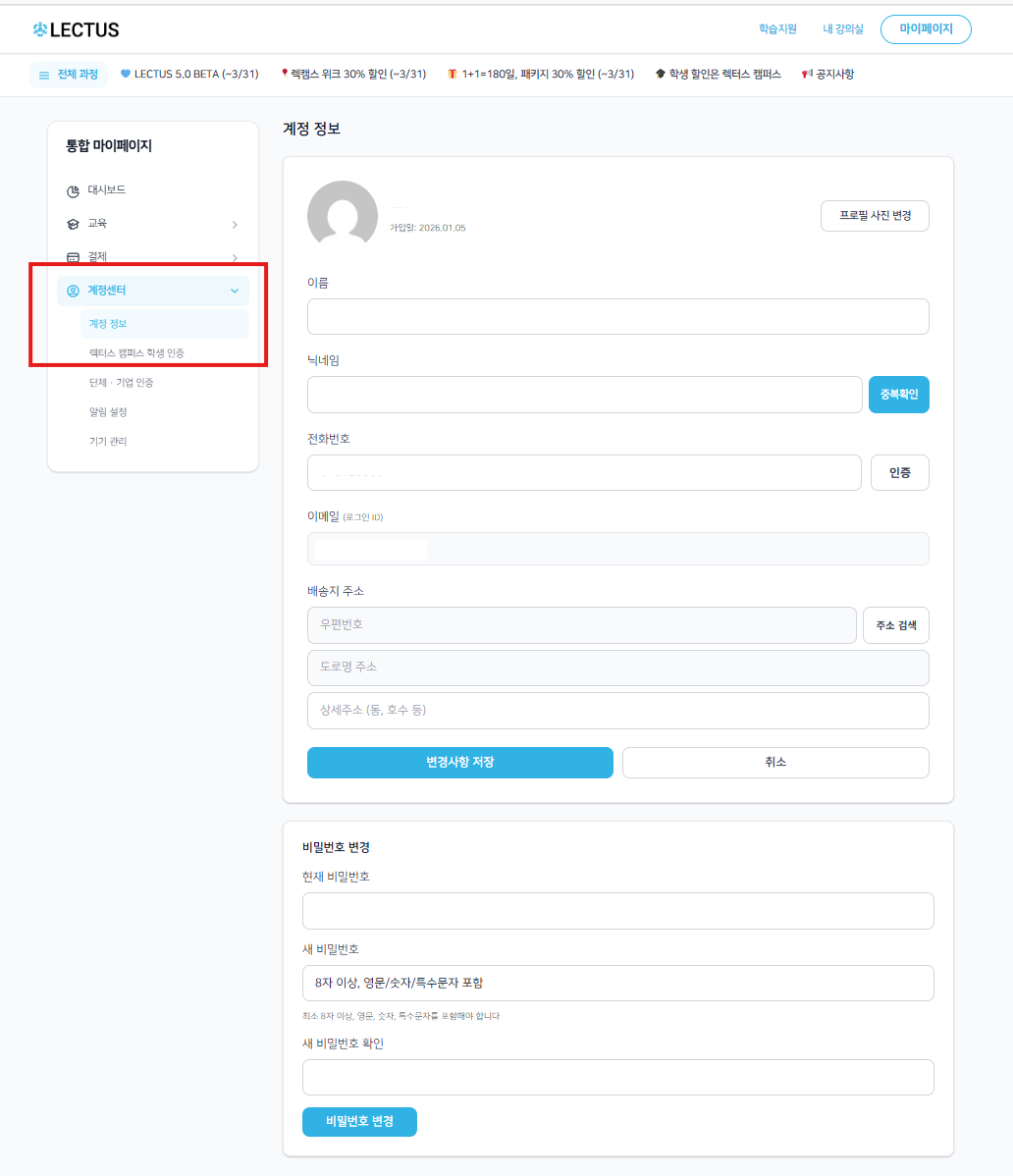The image size is (1013, 1176).
Task: Open the 기기 관리 submenu item
Action: pyautogui.click(x=108, y=442)
